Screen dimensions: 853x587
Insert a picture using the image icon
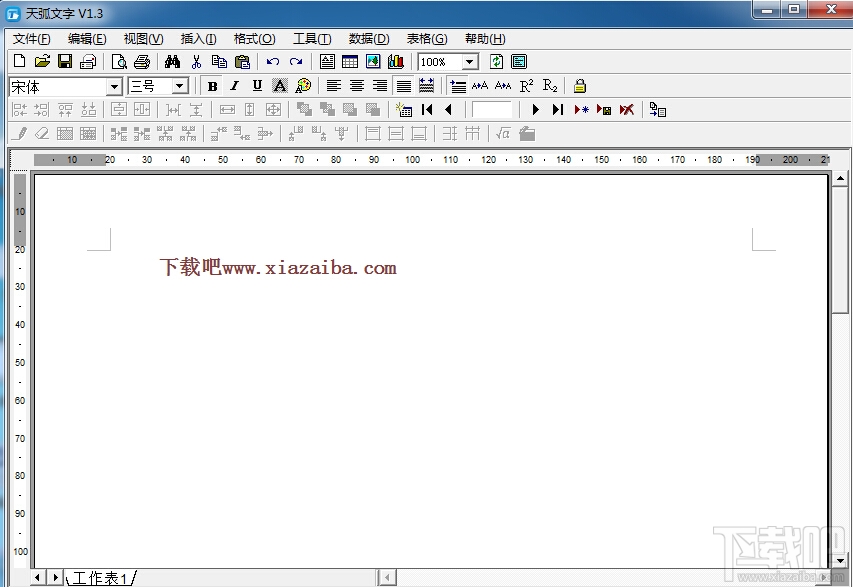coord(373,61)
